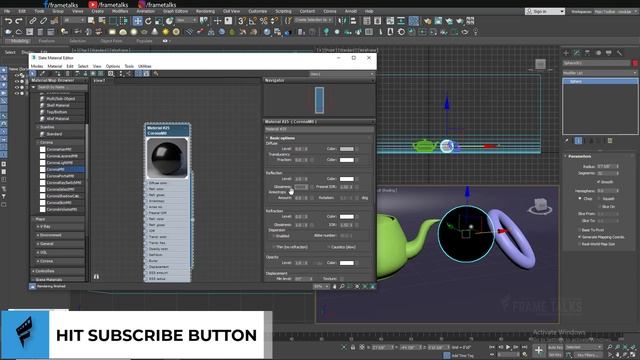640x360 pixels.
Task: Enable Dispersion Enabled checkbox in material
Action: click(274, 236)
